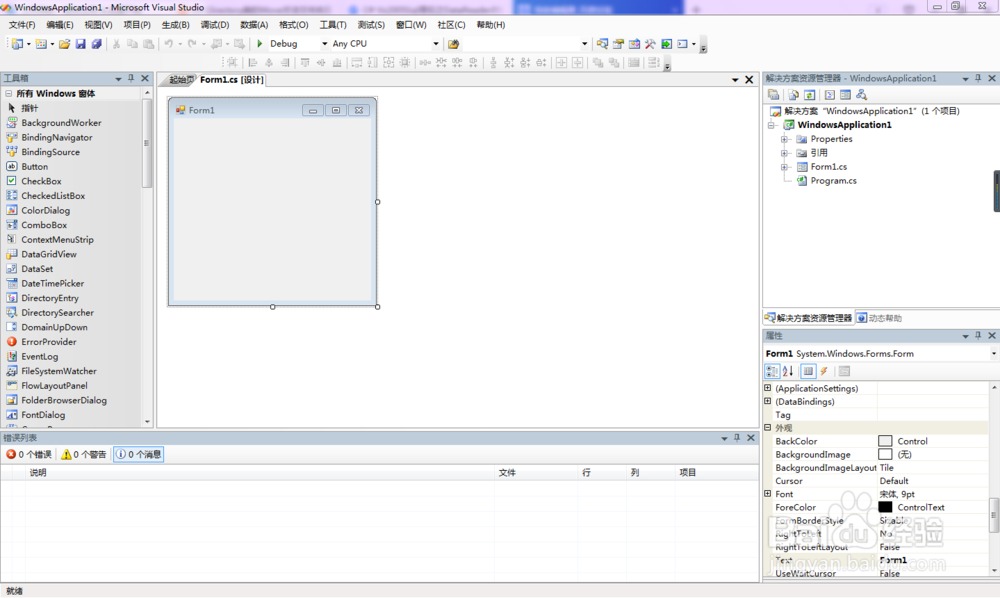Viewport: 1000px width, 598px height.
Task: Select the CheckBox control in Toolbox
Action: coord(41,181)
